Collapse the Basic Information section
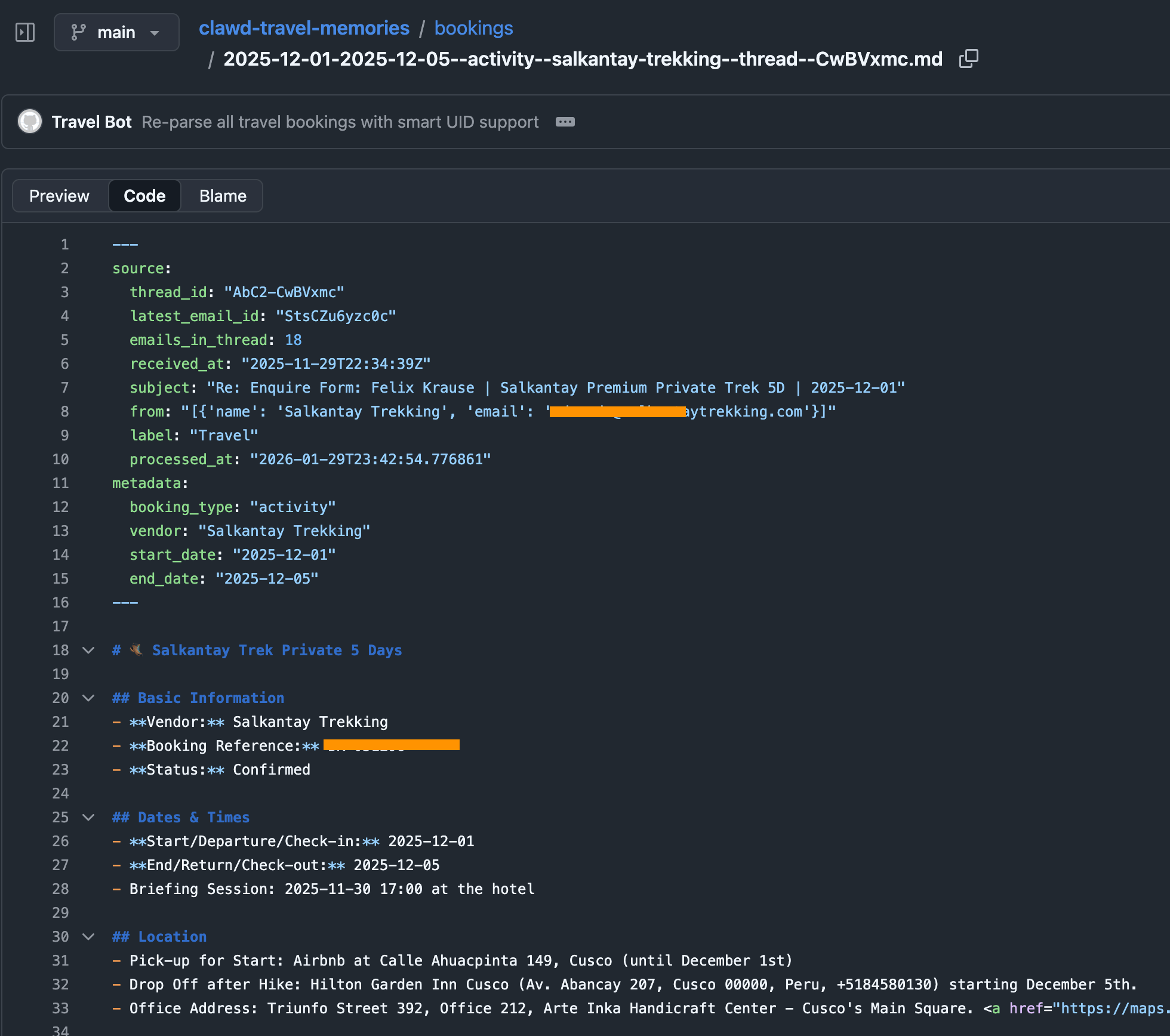Viewport: 1170px width, 1036px height. pyautogui.click(x=88, y=698)
